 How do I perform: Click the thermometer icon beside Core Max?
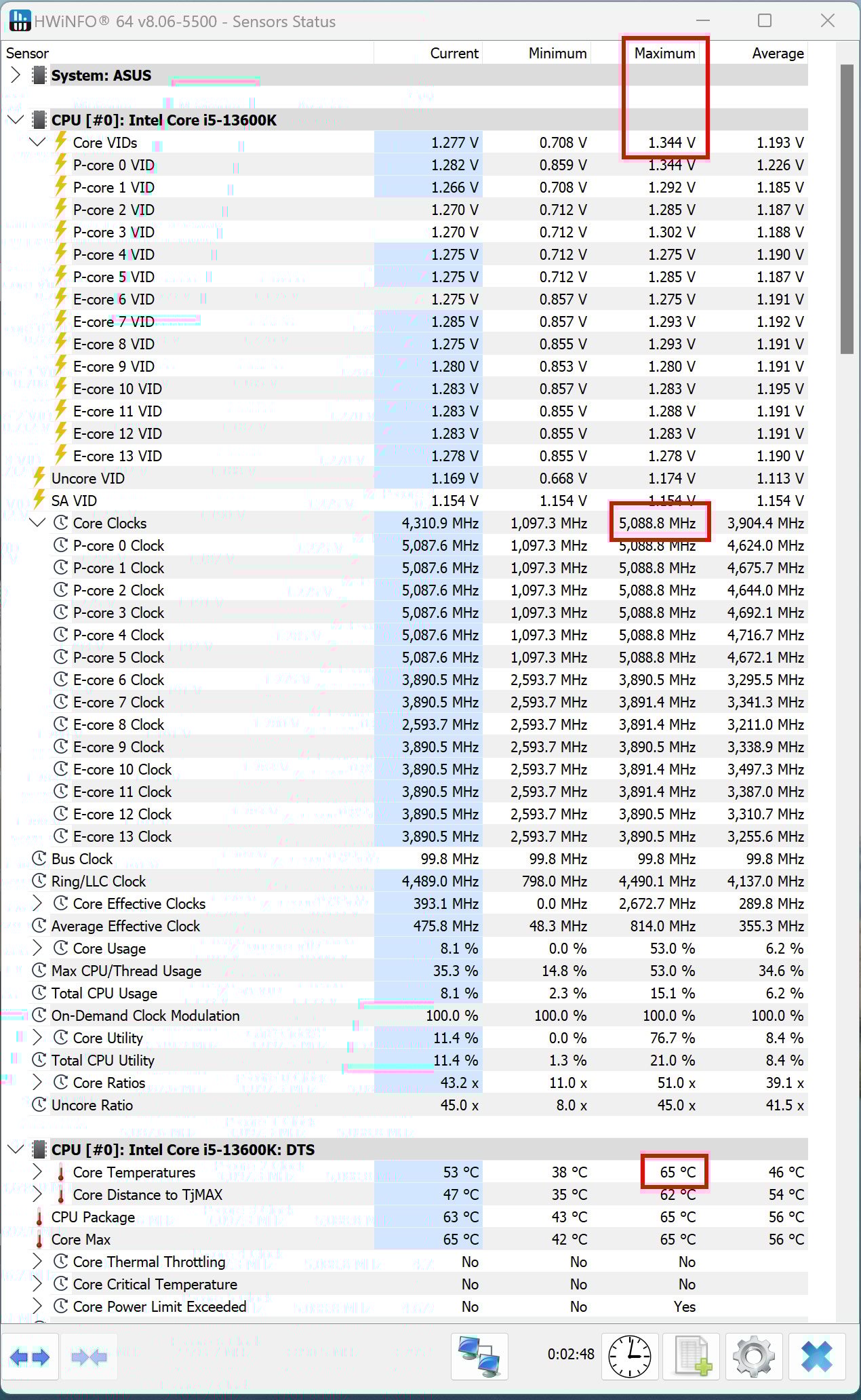[x=39, y=1239]
